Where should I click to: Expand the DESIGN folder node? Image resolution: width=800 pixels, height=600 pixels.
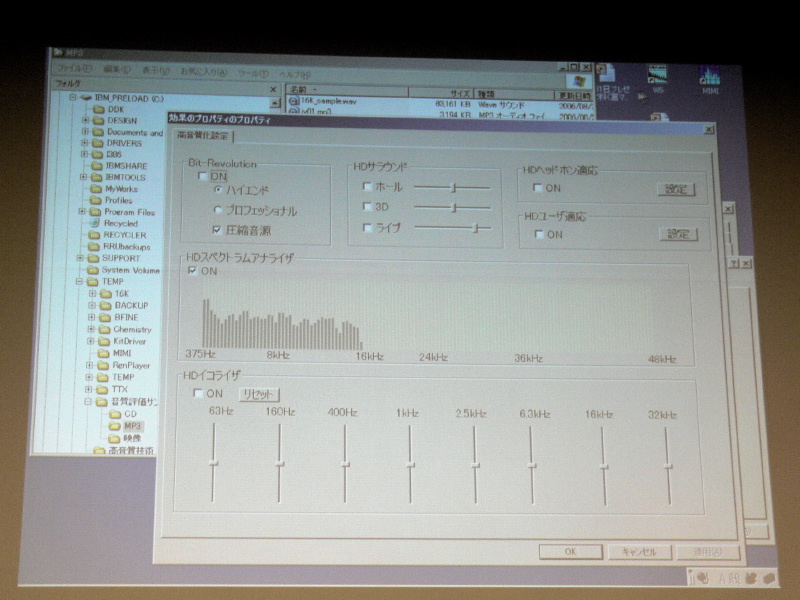[85, 120]
